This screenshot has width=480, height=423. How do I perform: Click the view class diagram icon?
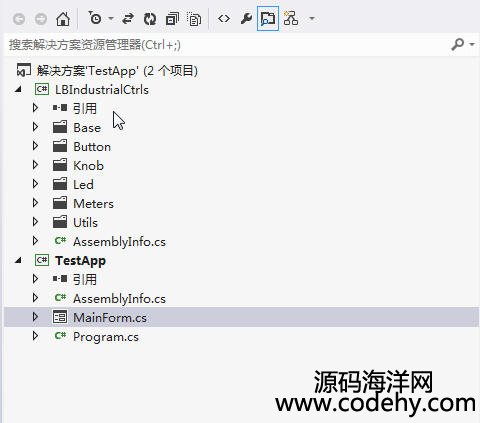[x=291, y=18]
